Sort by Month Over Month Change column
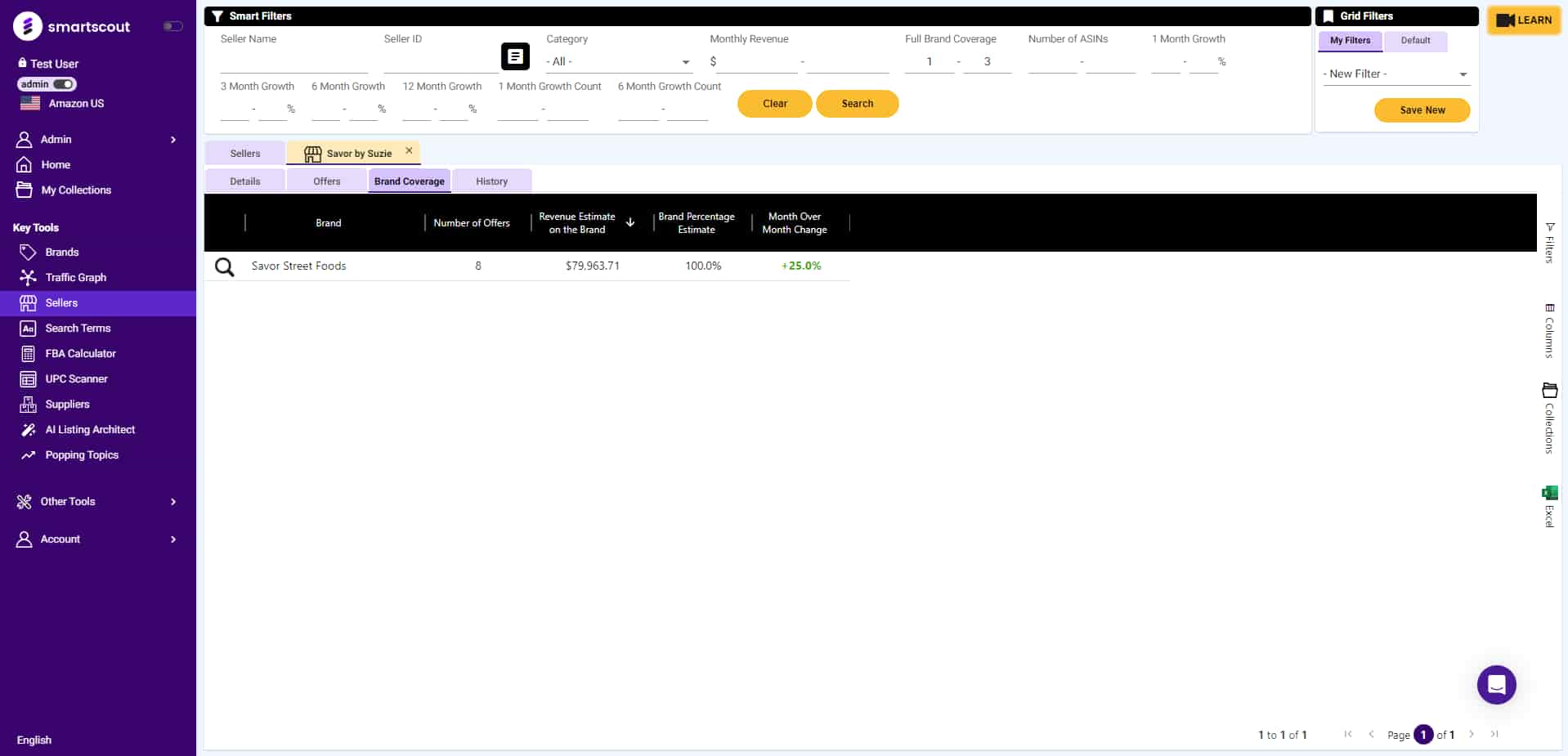This screenshot has width=1568, height=756. point(795,223)
